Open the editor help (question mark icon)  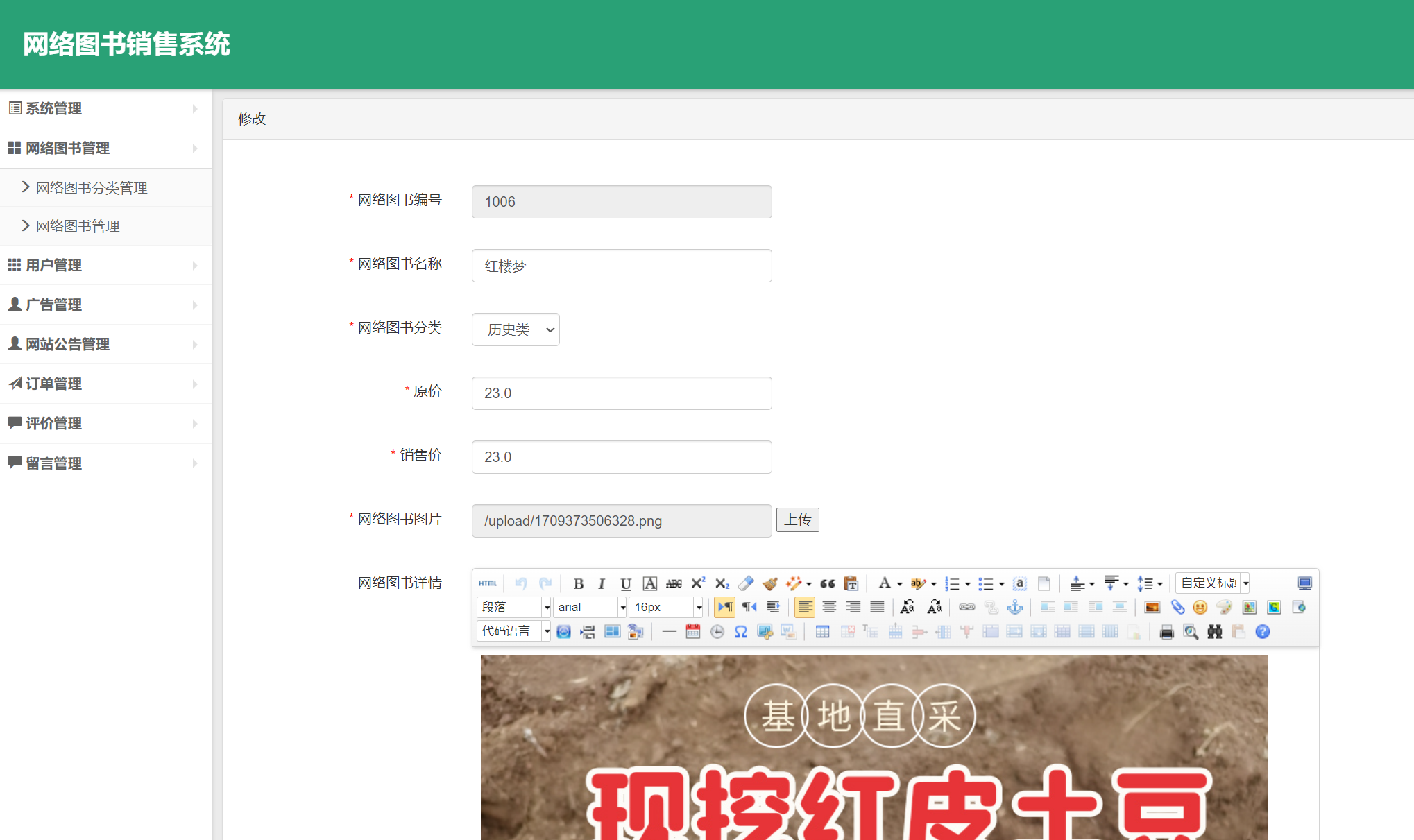1263,631
